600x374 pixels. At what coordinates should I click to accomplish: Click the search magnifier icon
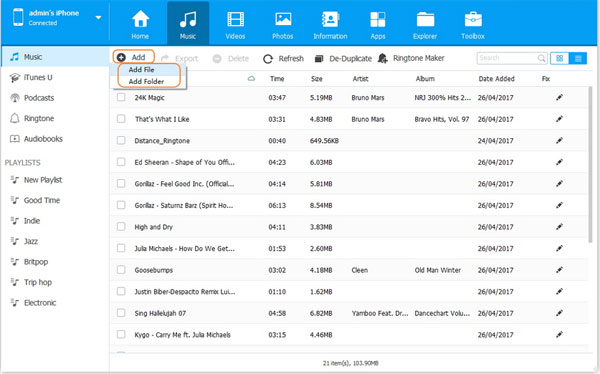tap(541, 58)
